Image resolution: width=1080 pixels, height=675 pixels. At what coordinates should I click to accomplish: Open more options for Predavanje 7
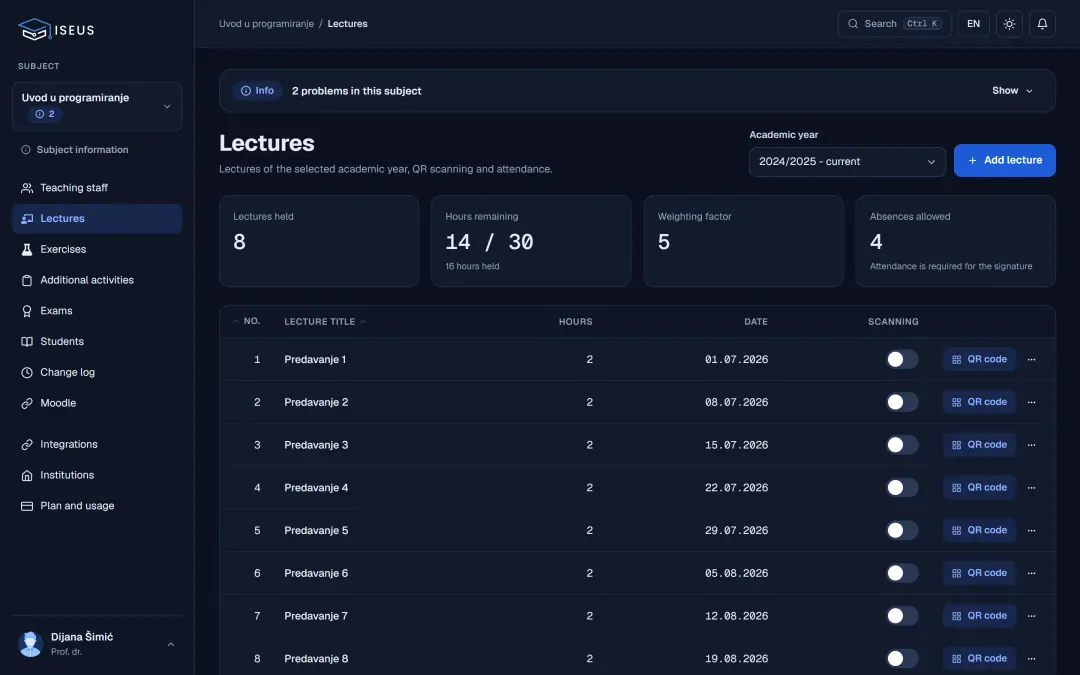[1031, 616]
